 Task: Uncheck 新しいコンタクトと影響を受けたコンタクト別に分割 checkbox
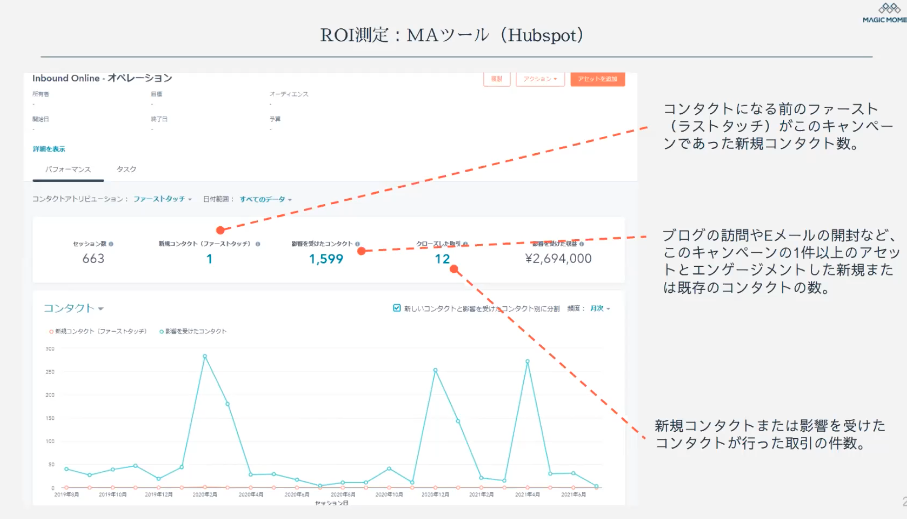397,308
